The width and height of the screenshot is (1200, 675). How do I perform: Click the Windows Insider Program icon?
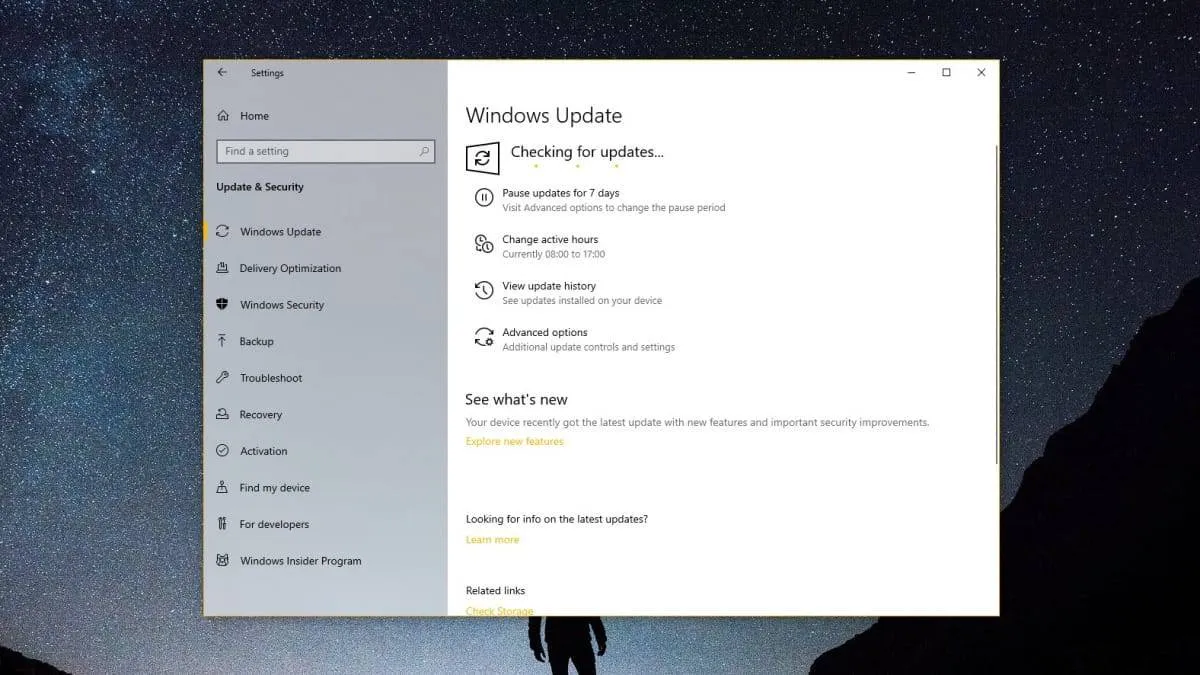(224, 561)
